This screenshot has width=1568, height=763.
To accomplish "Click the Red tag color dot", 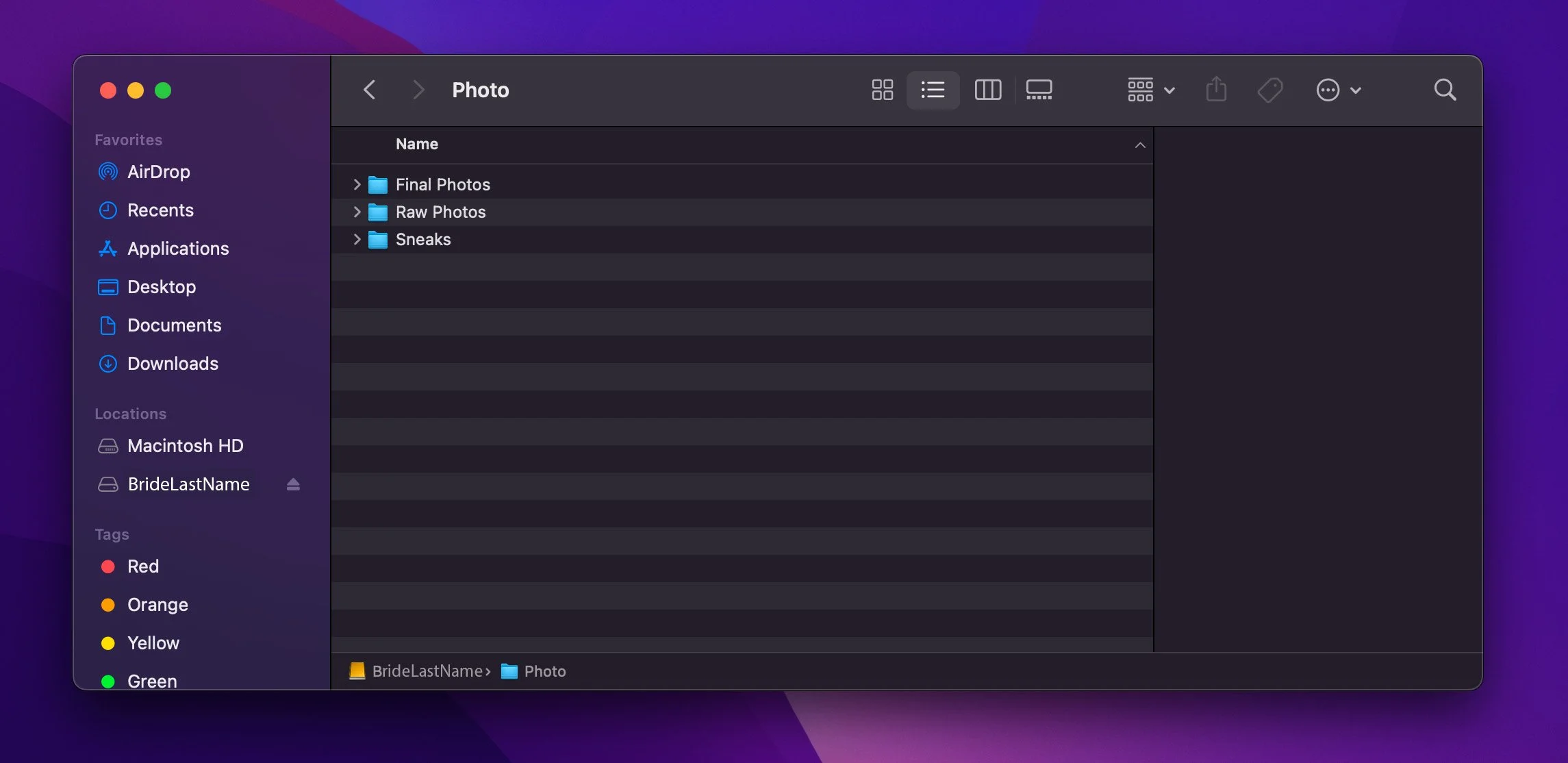I will 108,566.
